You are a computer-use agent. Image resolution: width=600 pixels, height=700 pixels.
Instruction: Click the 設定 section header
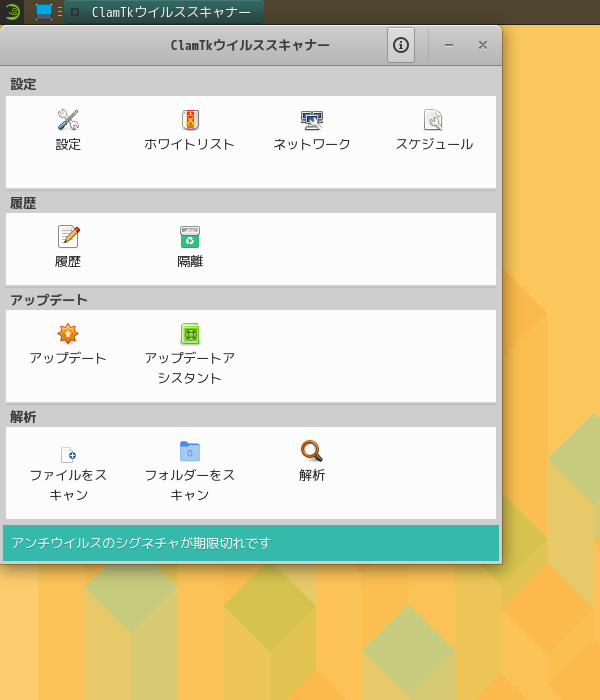click(x=23, y=84)
